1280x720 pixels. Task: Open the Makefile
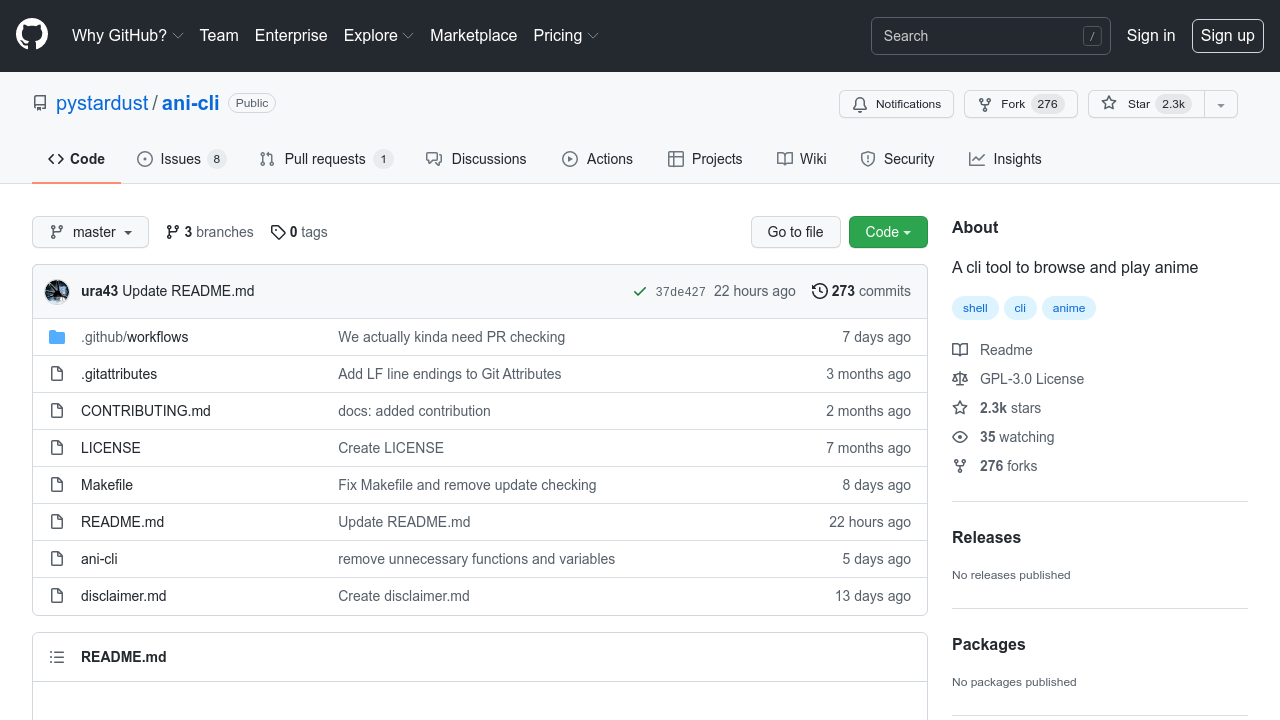pos(107,485)
